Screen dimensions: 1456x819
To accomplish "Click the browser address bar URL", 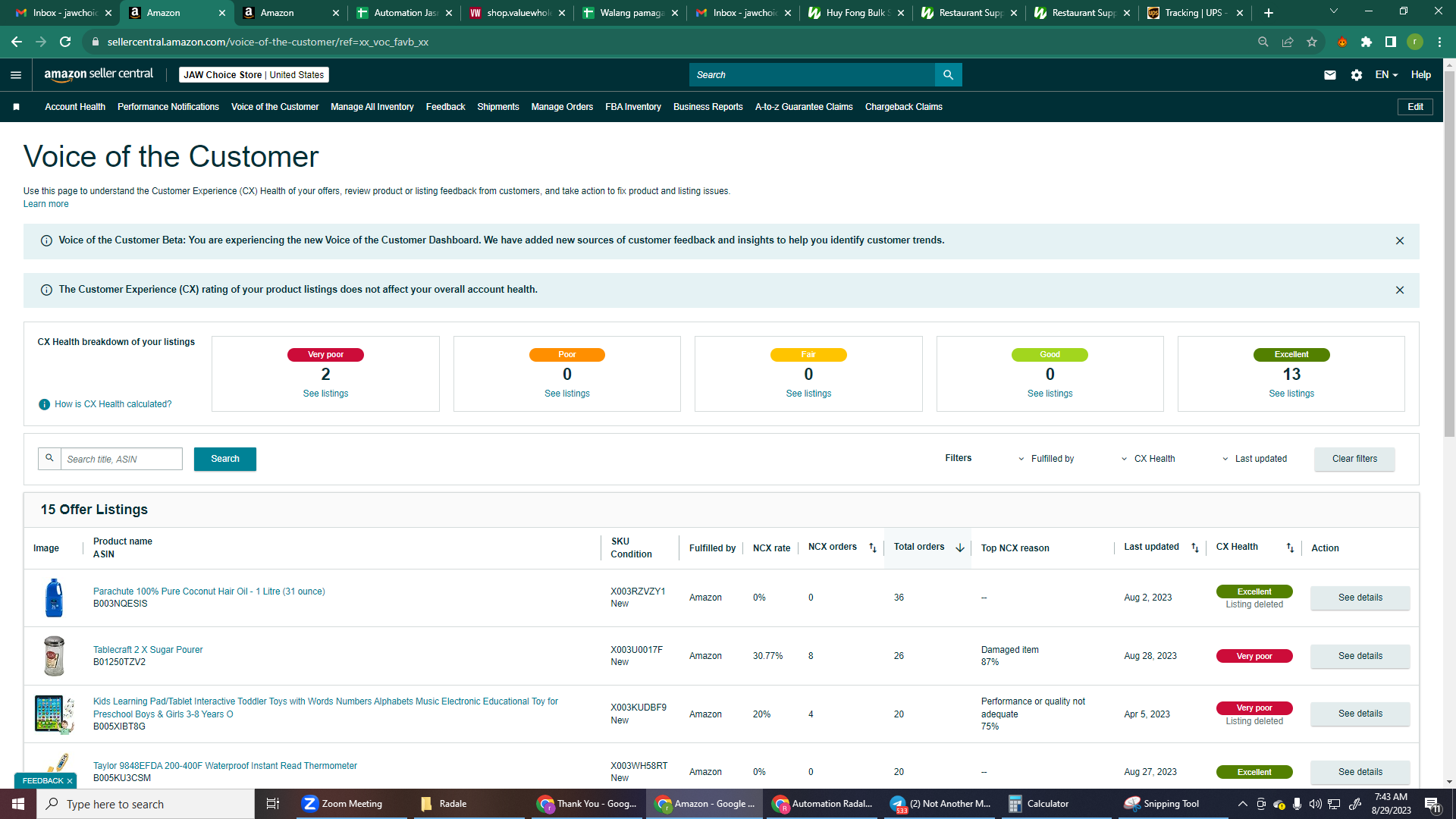I will click(x=268, y=42).
